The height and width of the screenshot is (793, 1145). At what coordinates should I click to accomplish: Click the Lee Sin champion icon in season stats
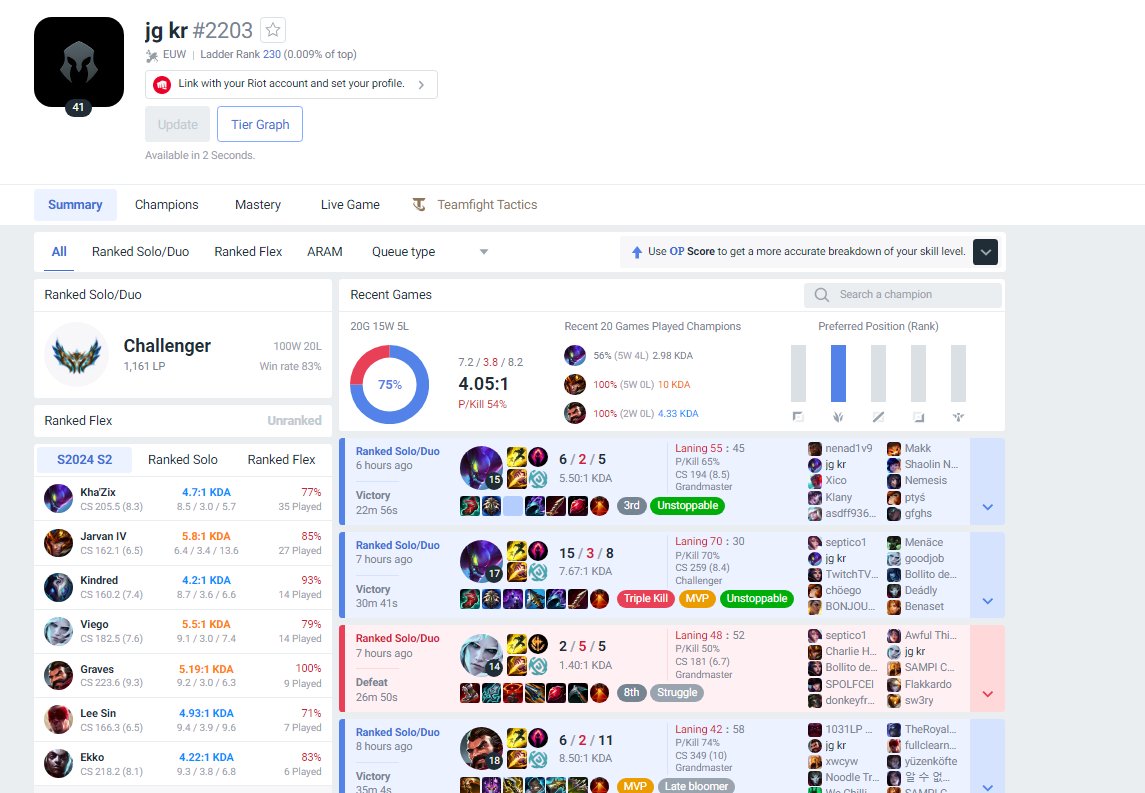(x=58, y=720)
